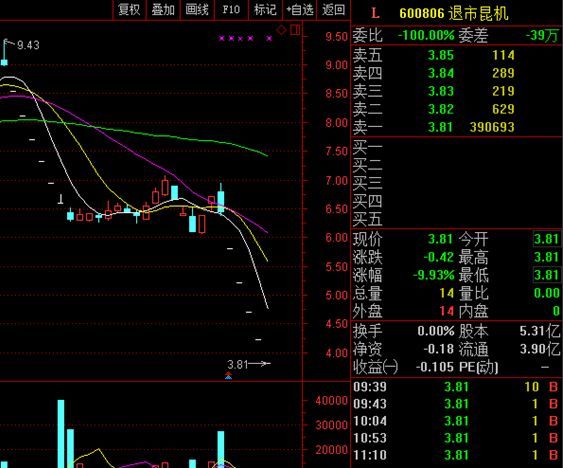
Task: Click the first purple star marker
Action: click(222, 38)
